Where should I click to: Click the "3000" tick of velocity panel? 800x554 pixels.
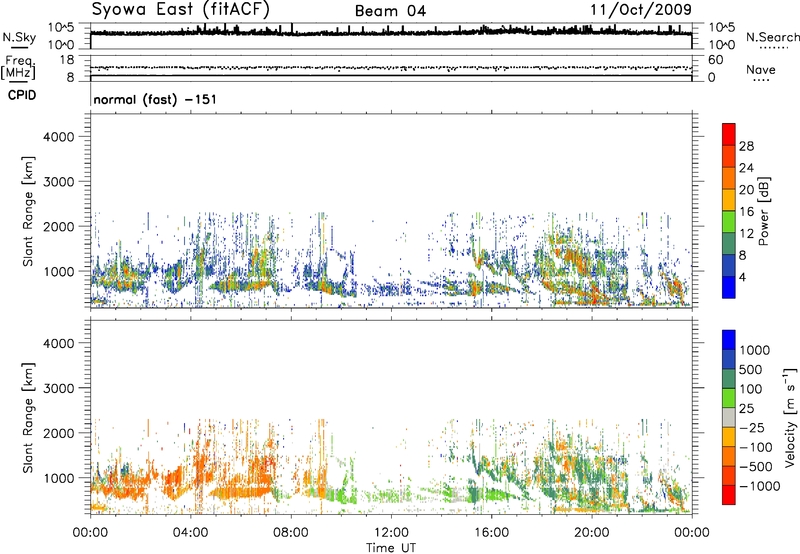59,388
